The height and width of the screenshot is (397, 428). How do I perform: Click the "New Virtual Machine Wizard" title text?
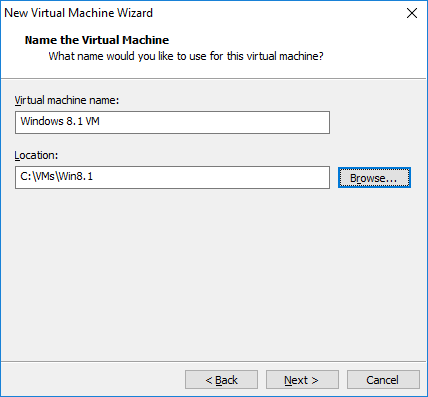pyautogui.click(x=79, y=13)
